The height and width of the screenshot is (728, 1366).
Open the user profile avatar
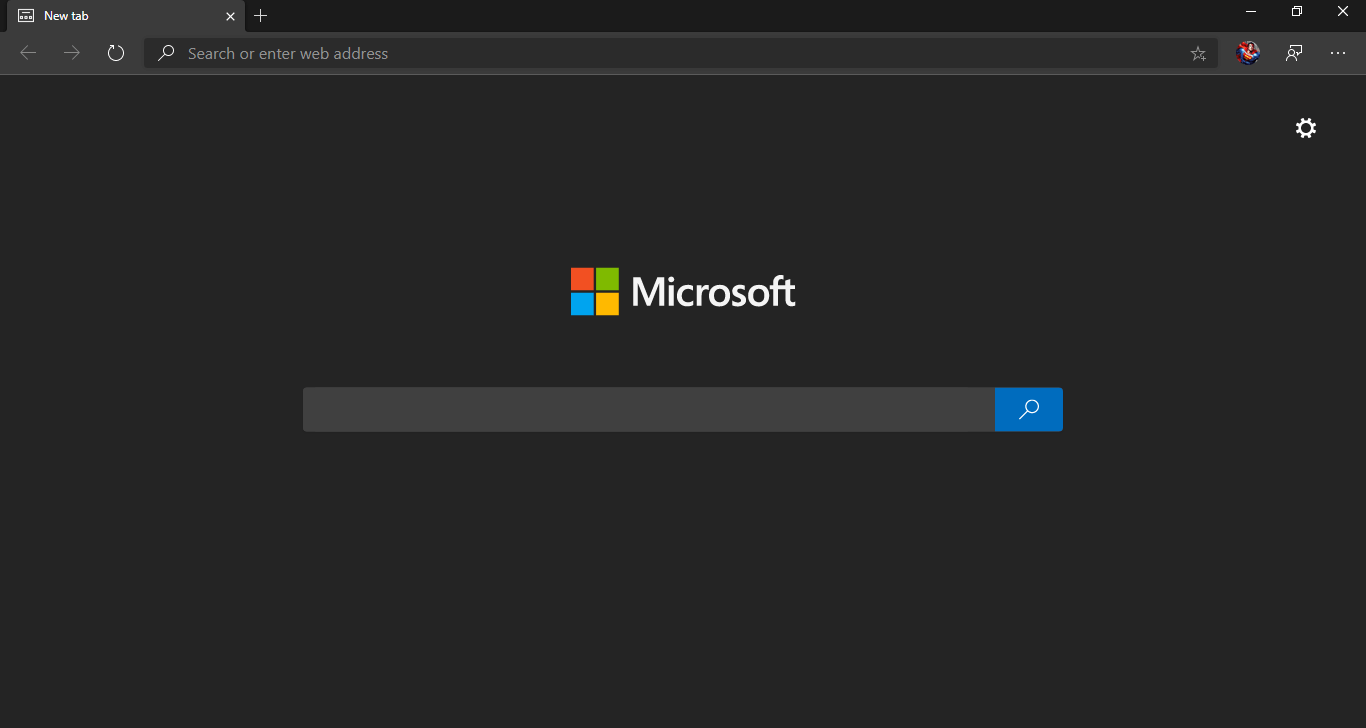[1247, 53]
